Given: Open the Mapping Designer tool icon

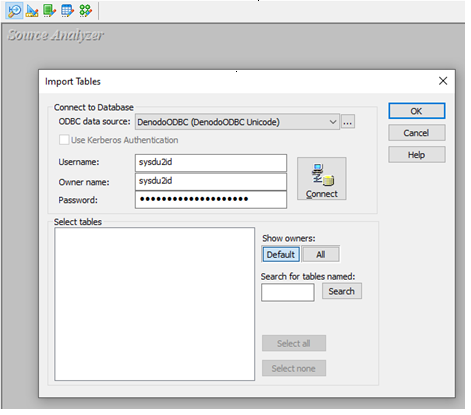Looking at the screenshot, I should (x=85, y=11).
